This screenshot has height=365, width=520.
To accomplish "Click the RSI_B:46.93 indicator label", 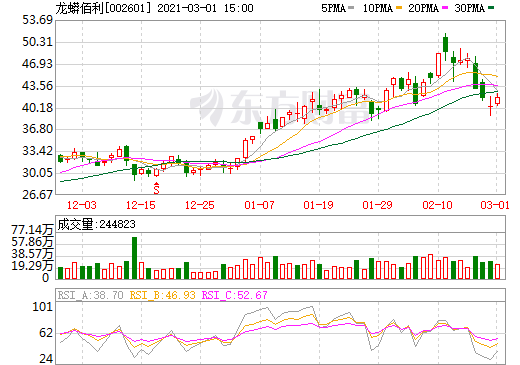I will click(x=162, y=295).
